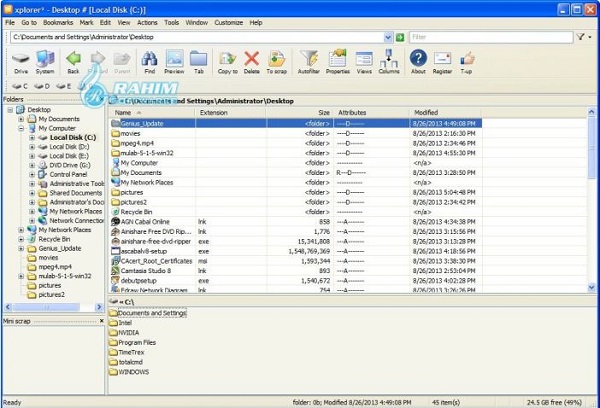Select the Program Files folder
The width and height of the screenshot is (600, 408).
point(138,343)
